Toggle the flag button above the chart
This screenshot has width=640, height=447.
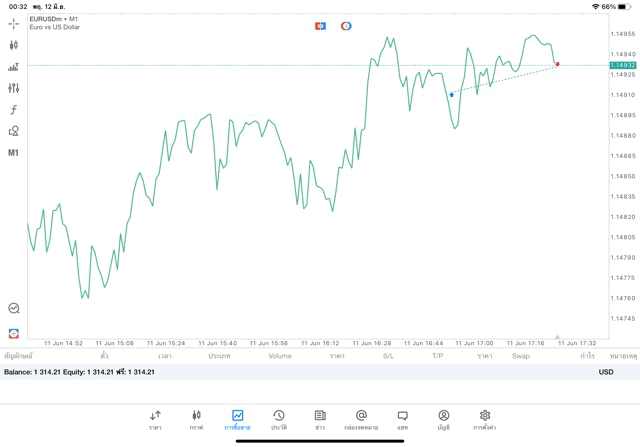tap(320, 26)
